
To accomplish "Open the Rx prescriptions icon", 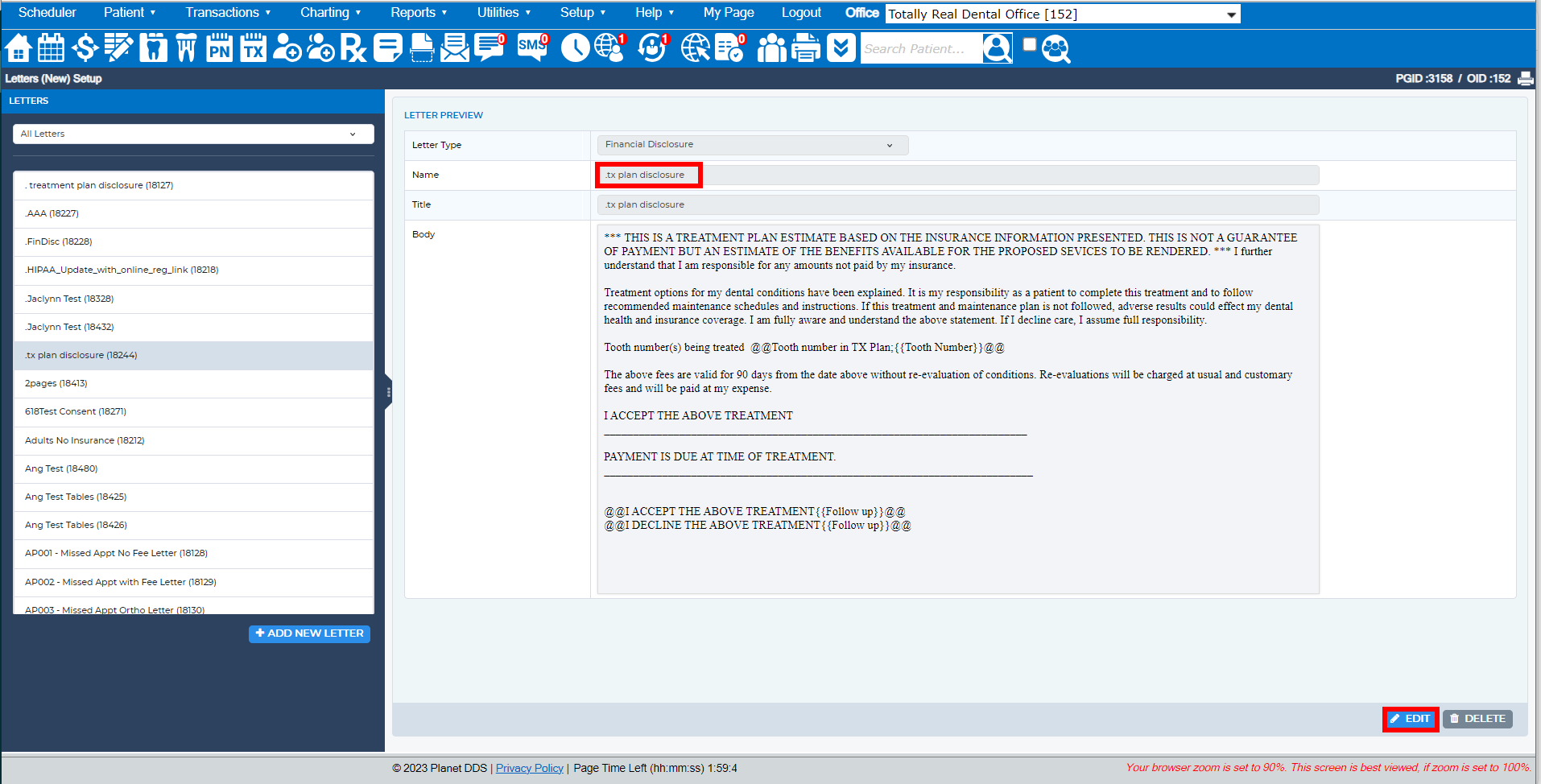I will [352, 47].
